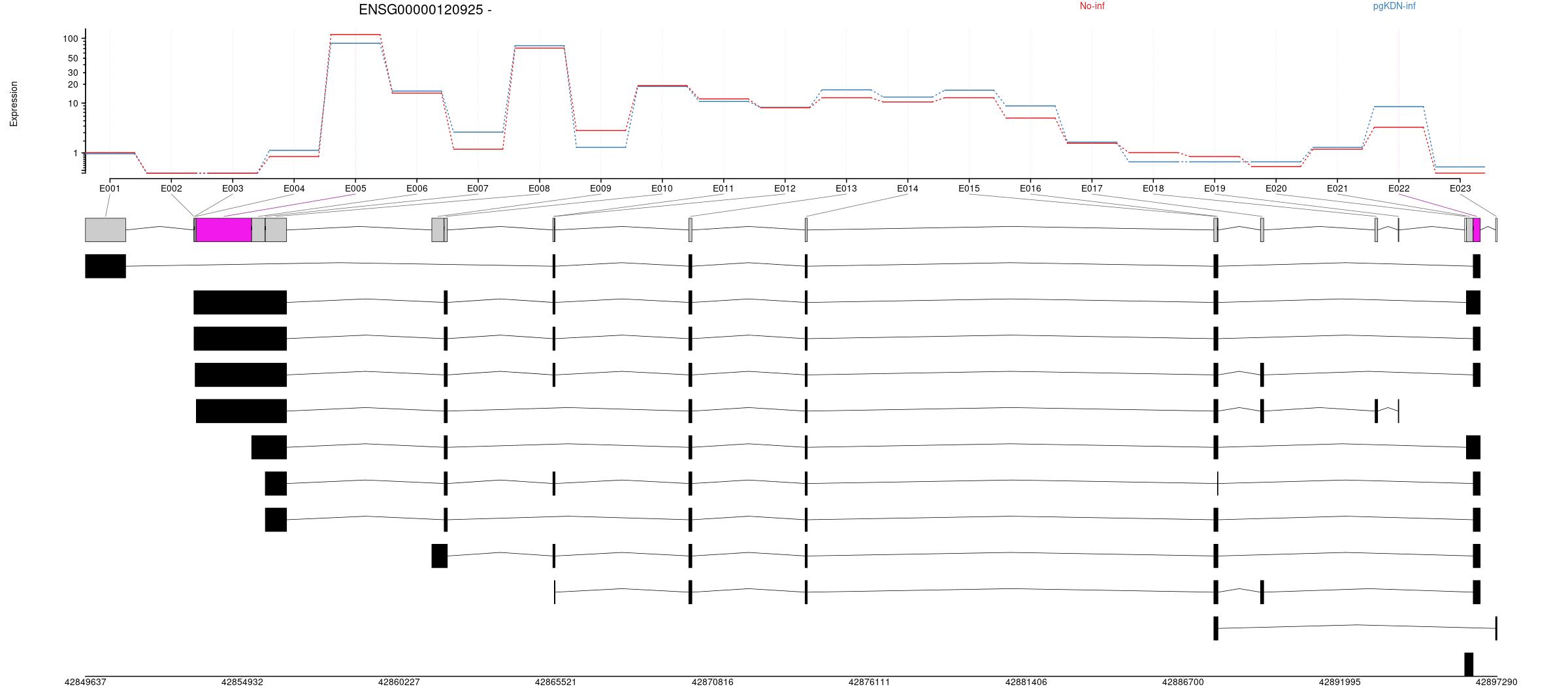Select the large magenta exon in gene model

click(x=223, y=229)
